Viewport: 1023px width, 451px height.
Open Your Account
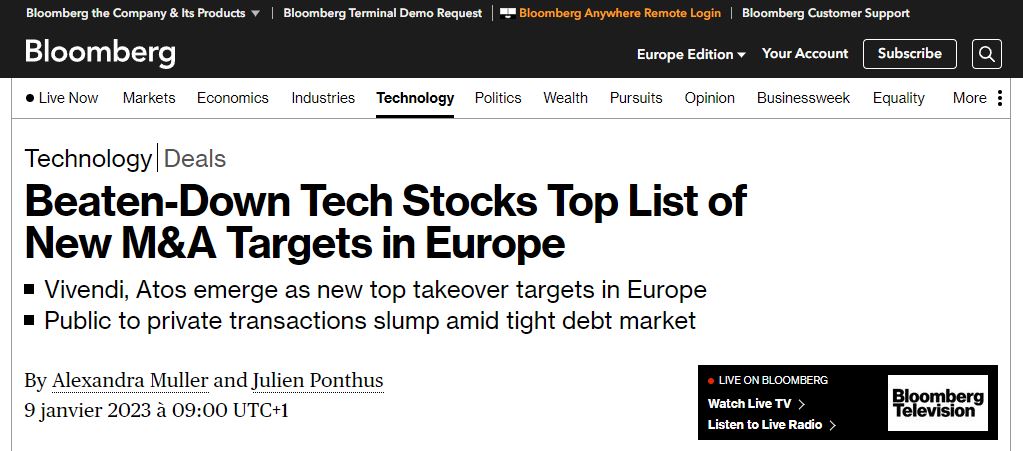[805, 54]
